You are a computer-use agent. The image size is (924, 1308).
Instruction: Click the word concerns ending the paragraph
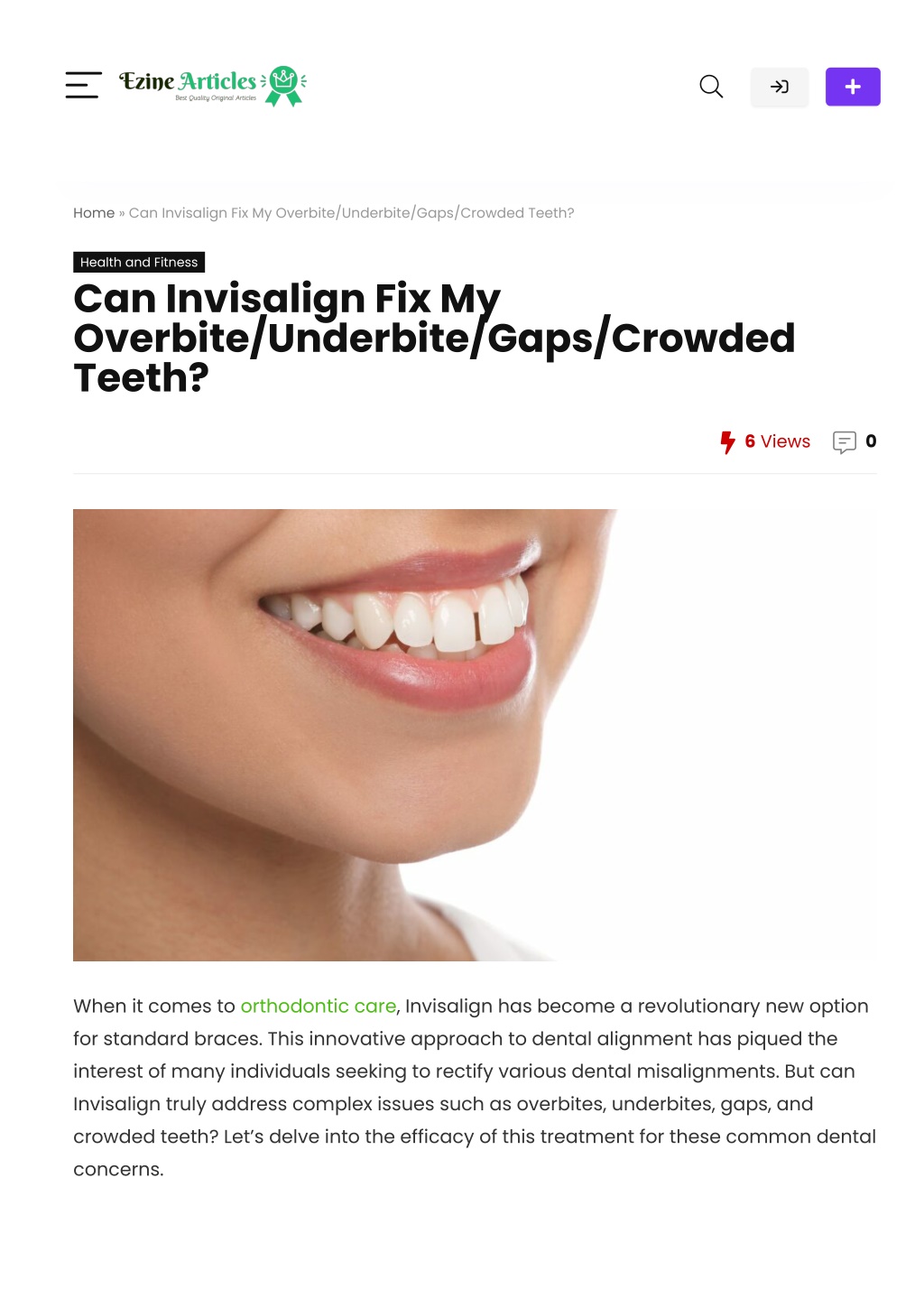pyautogui.click(x=118, y=1169)
